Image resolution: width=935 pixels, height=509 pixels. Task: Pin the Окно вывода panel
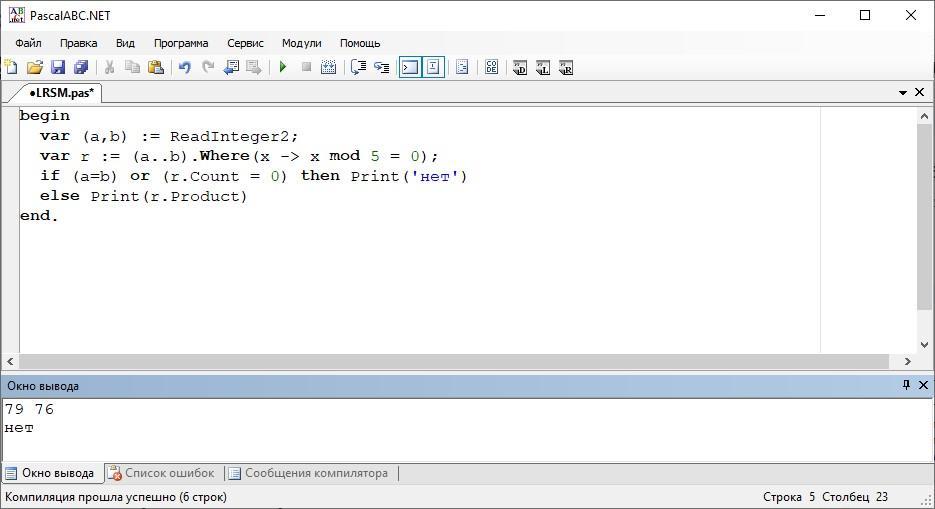coord(906,385)
